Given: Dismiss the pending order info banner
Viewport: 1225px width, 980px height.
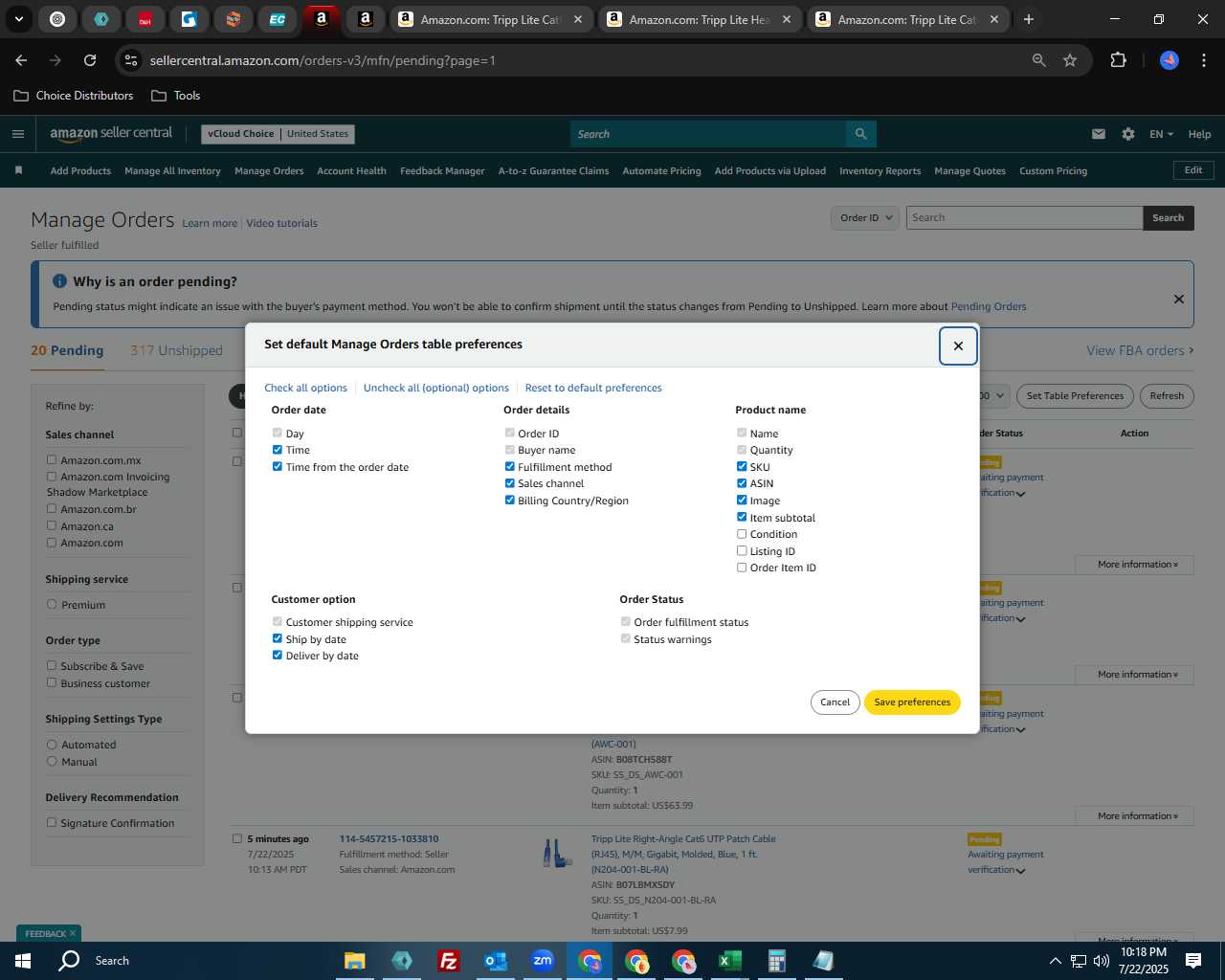Looking at the screenshot, I should (1179, 299).
